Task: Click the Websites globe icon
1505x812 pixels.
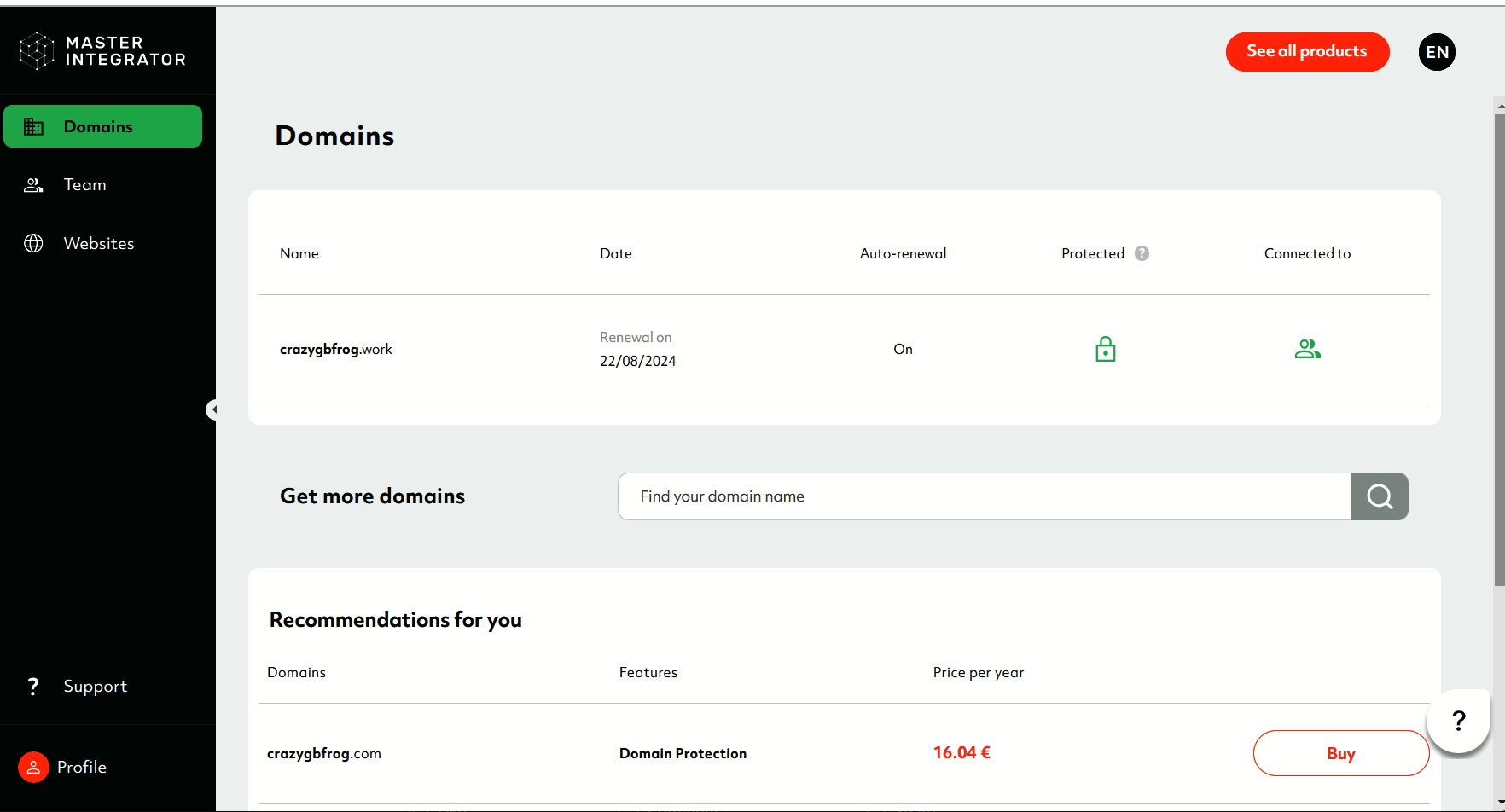Action: pyautogui.click(x=33, y=243)
